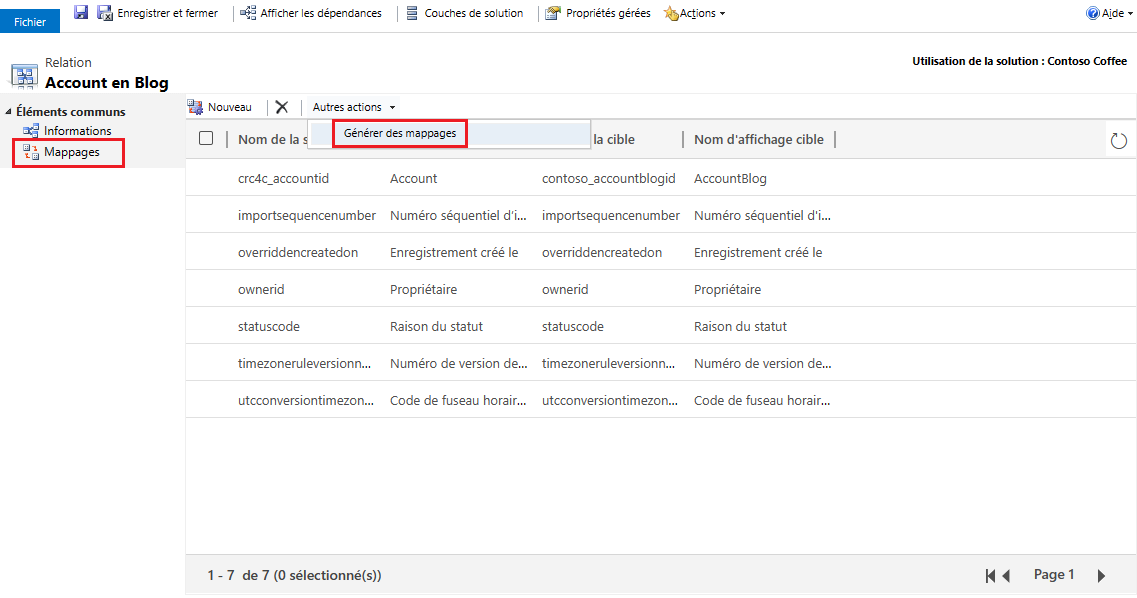This screenshot has width=1137, height=598.
Task: Sort by Nom d'affichage cible column
Action: coord(758,140)
